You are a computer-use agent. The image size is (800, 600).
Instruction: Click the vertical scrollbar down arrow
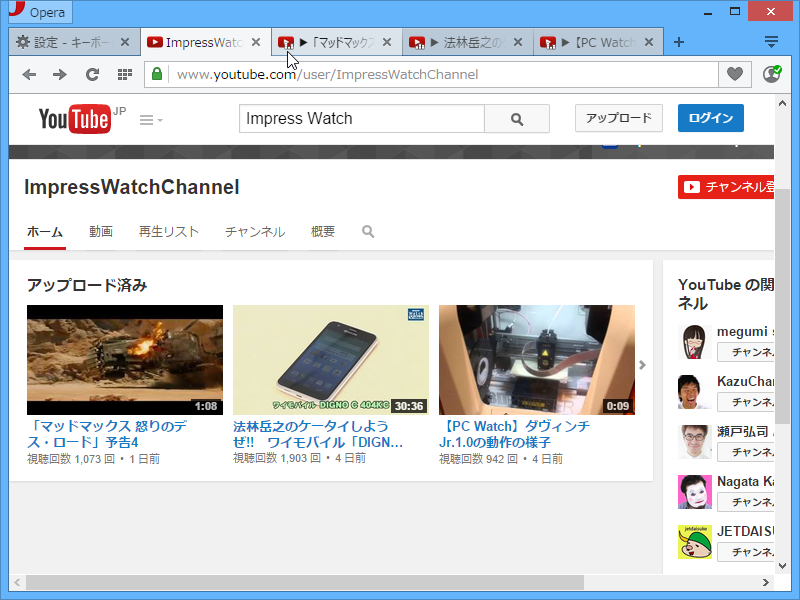click(x=783, y=565)
